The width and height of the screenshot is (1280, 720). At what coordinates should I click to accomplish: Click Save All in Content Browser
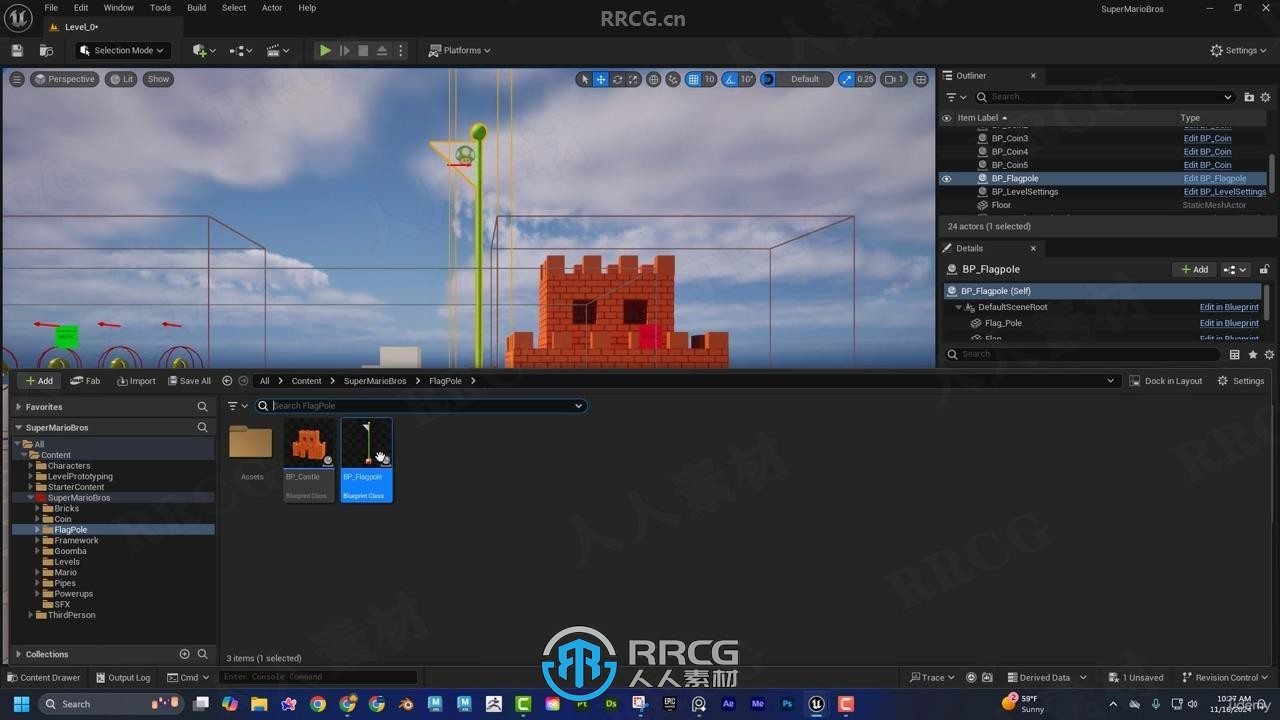click(189, 381)
